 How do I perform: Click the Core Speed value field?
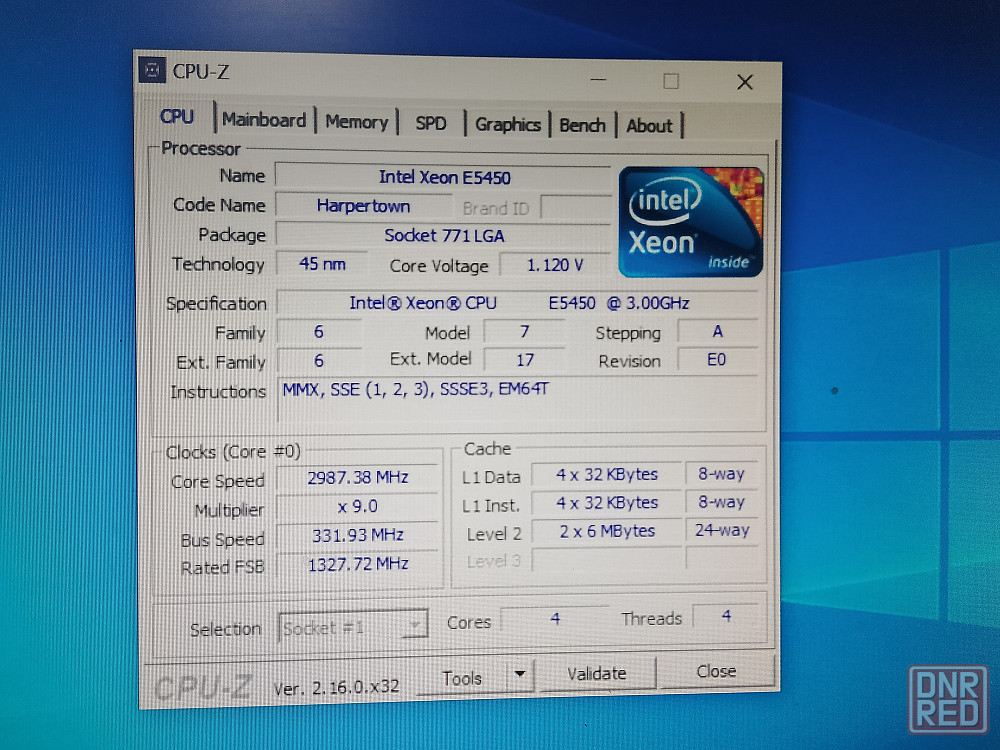[x=358, y=478]
